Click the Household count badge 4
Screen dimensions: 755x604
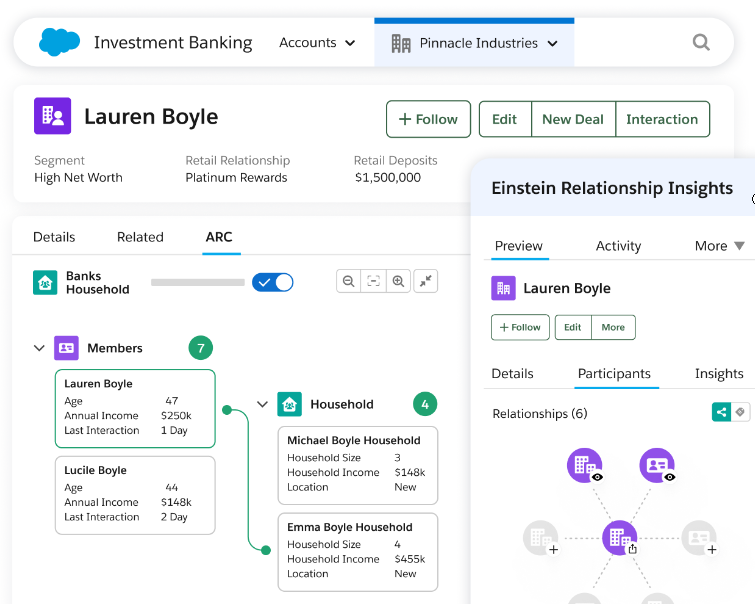point(425,404)
